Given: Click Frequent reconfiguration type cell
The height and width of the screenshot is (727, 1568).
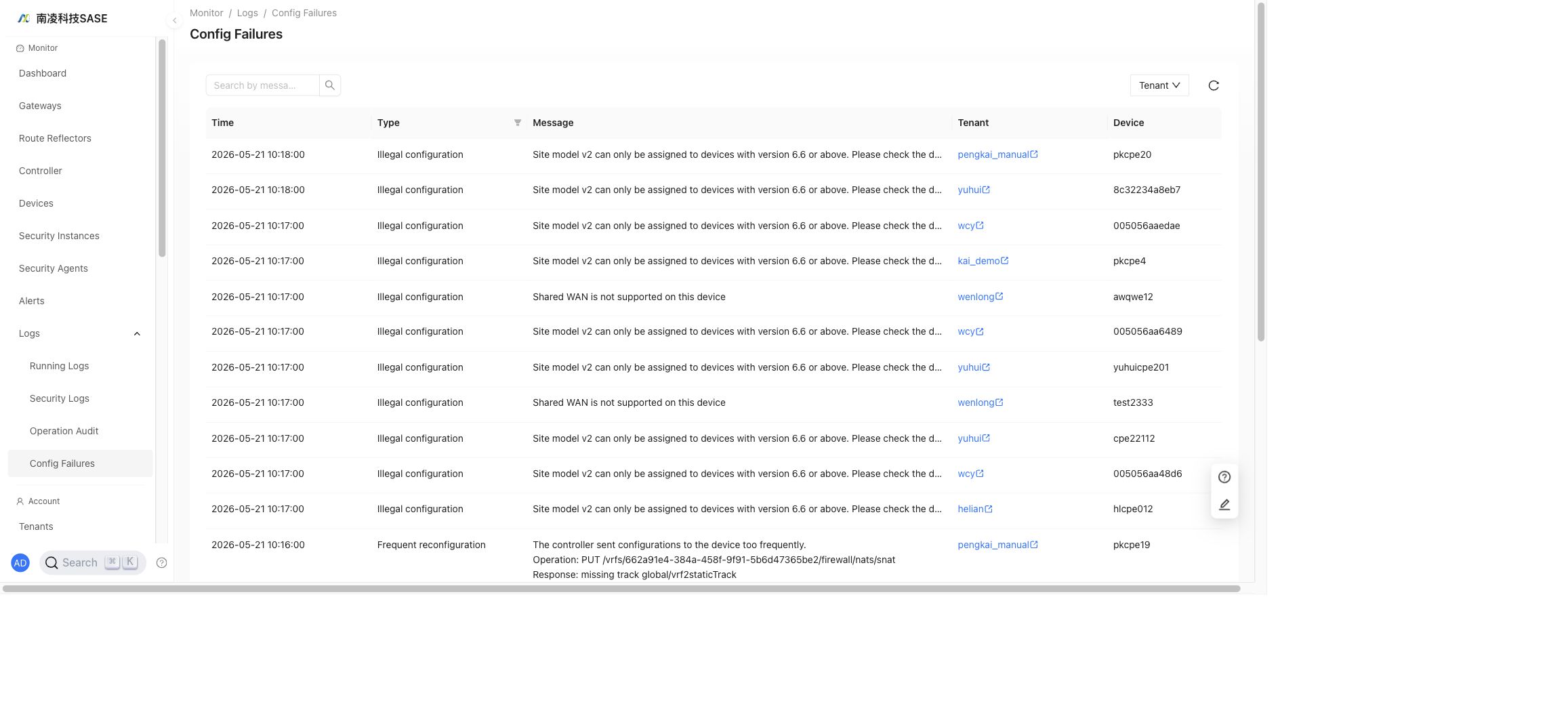Looking at the screenshot, I should pyautogui.click(x=431, y=545).
